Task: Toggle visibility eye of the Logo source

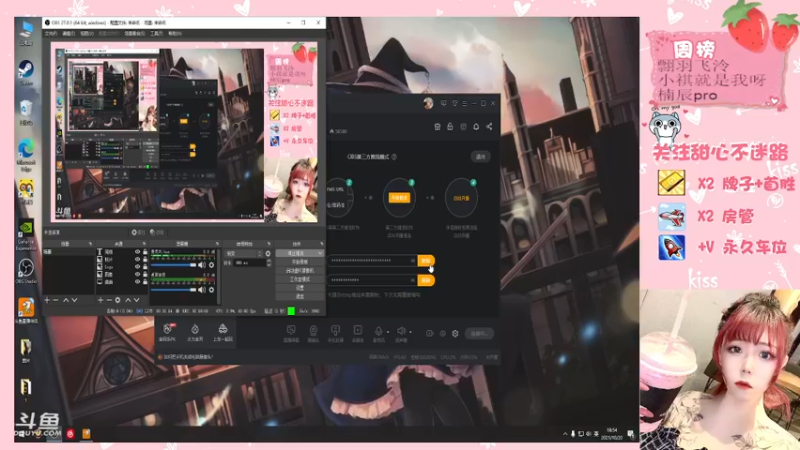Action: [137, 267]
